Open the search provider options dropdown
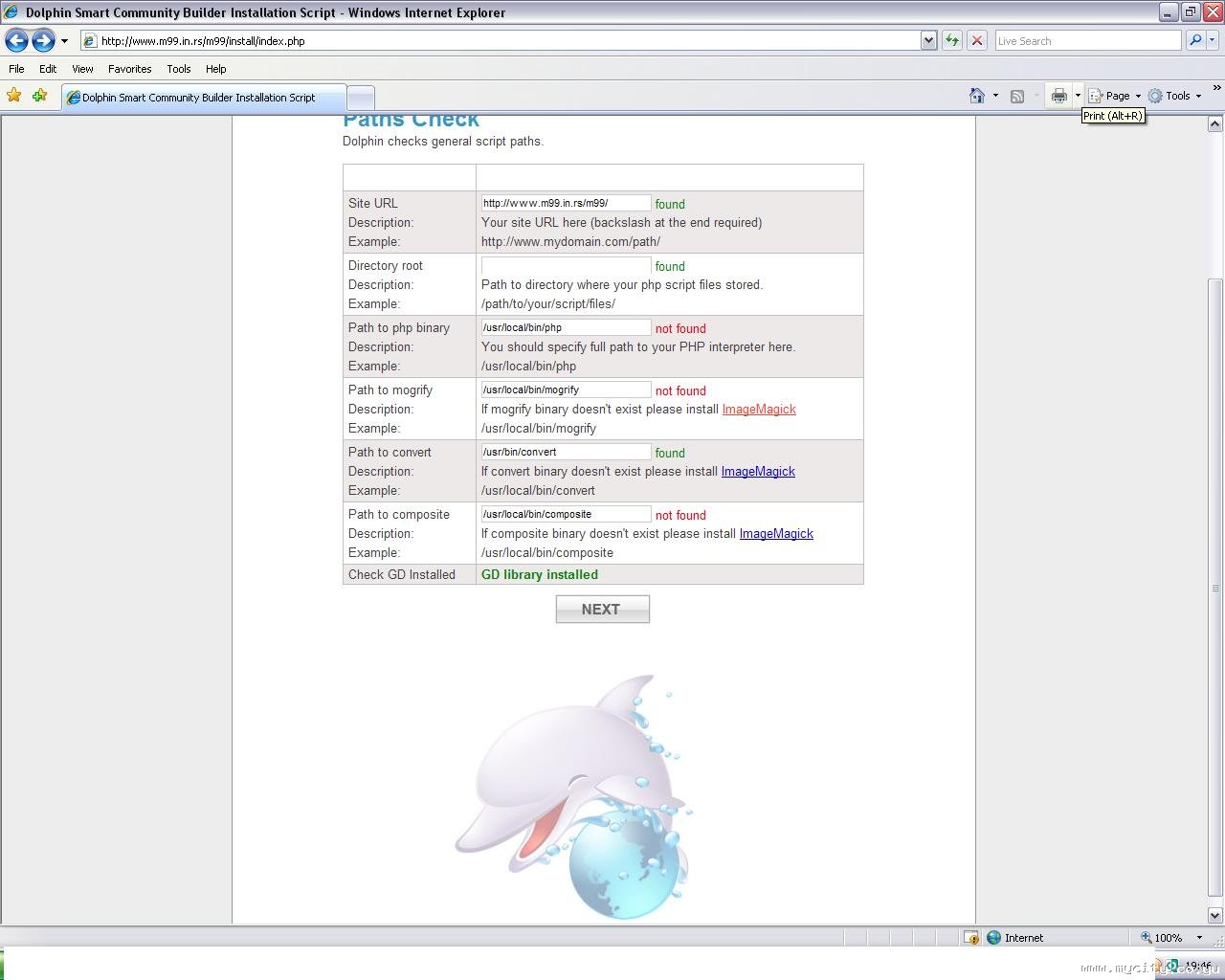This screenshot has width=1225, height=980. pyautogui.click(x=1213, y=41)
